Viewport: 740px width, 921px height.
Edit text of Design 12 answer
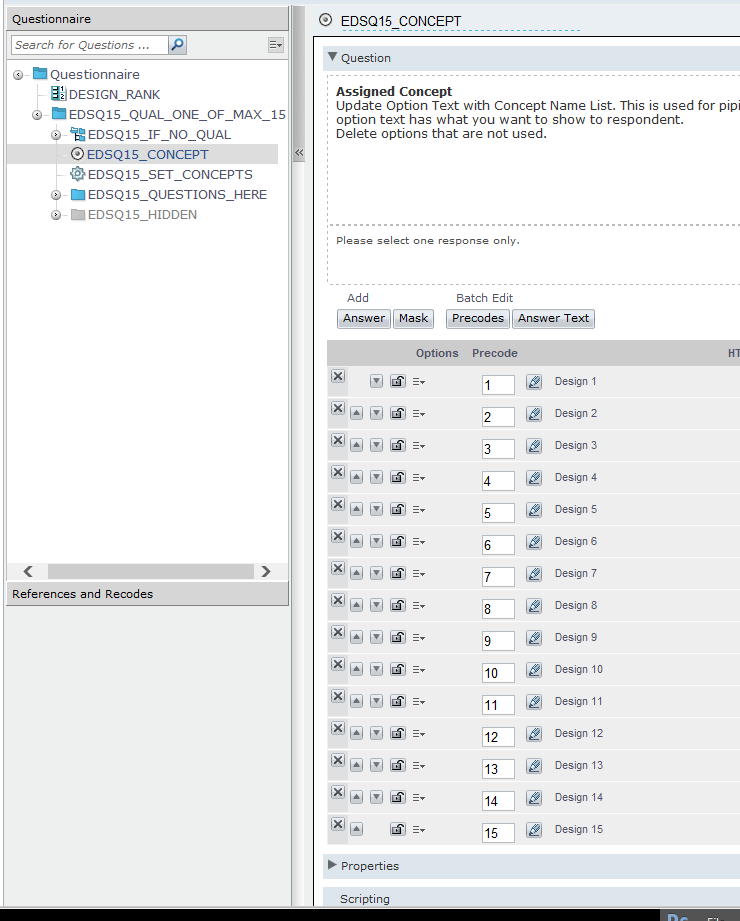pos(534,734)
